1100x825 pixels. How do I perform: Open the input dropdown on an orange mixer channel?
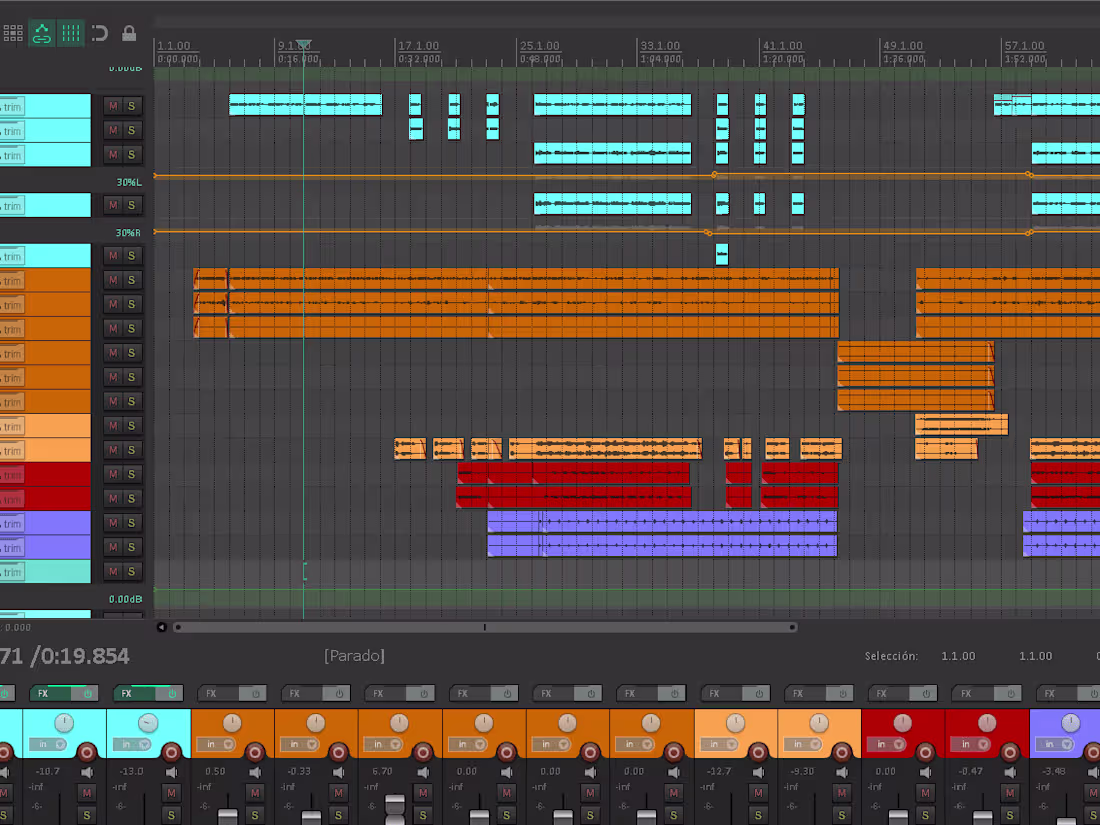coord(214,744)
